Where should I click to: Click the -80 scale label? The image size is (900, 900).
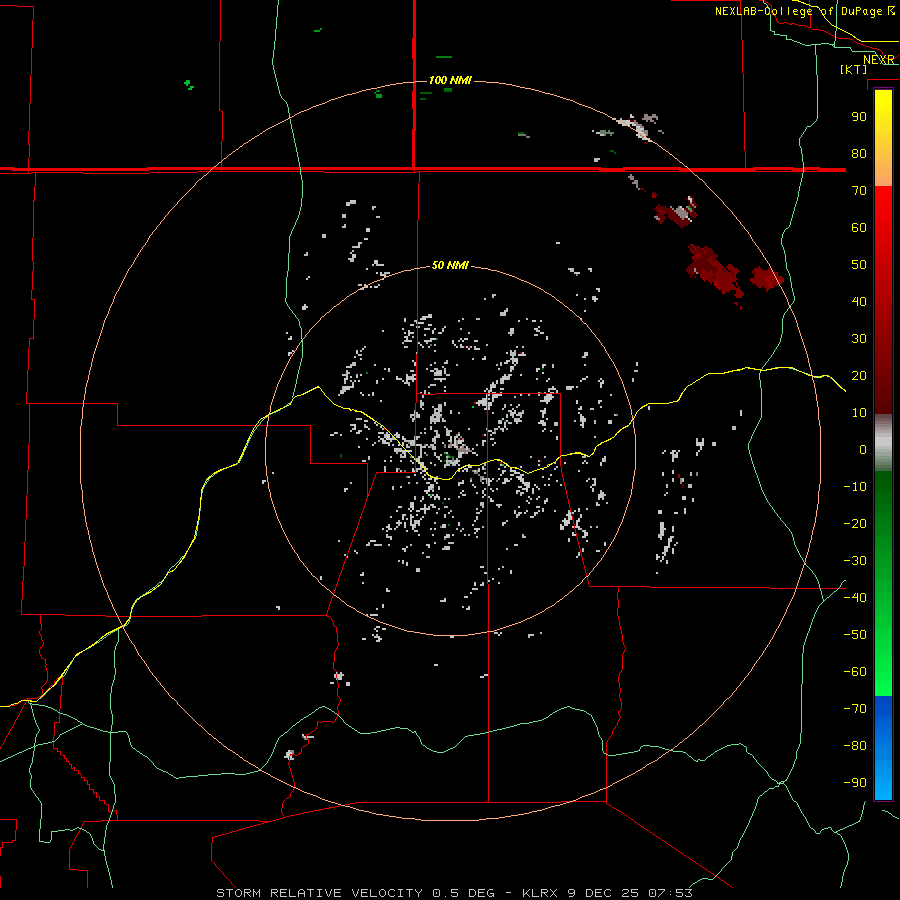(x=855, y=746)
